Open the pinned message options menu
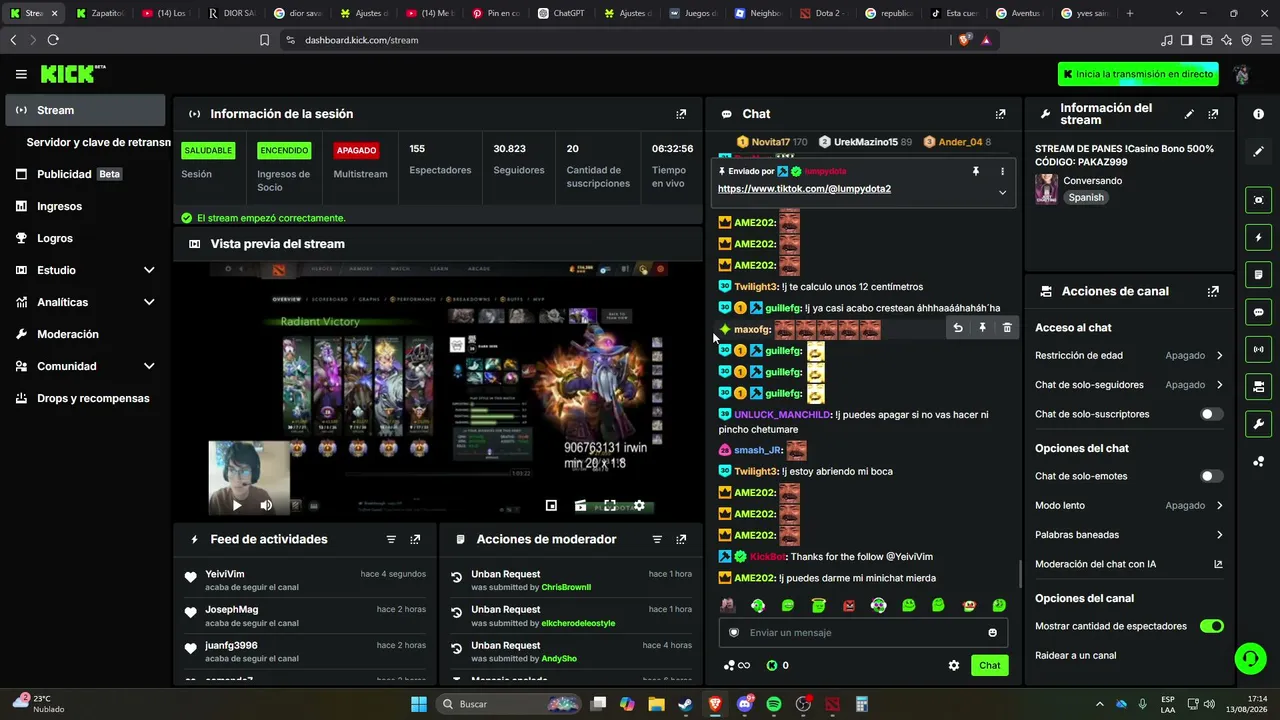Image resolution: width=1280 pixels, height=720 pixels. (1002, 171)
